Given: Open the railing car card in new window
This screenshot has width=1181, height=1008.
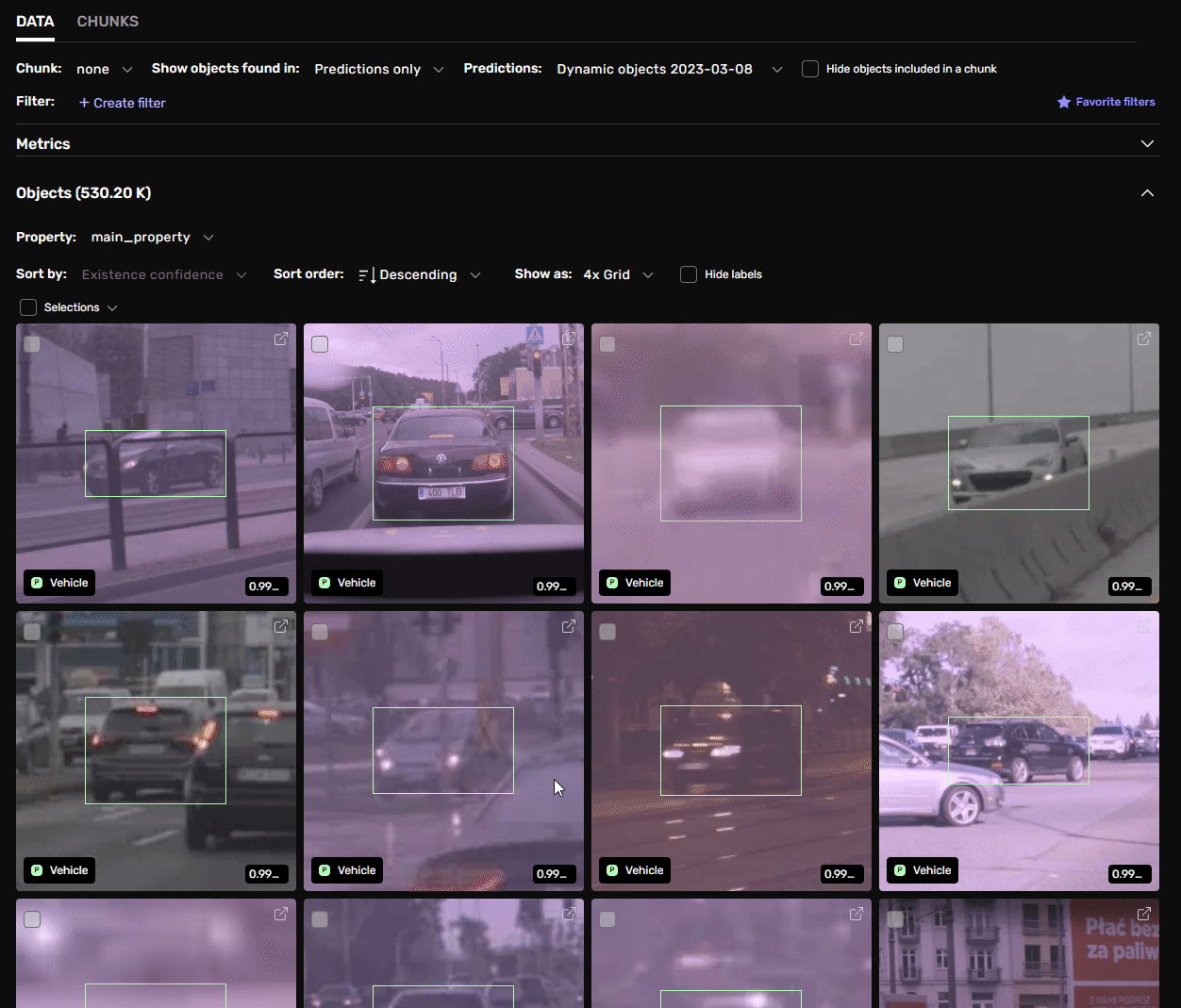Looking at the screenshot, I should pyautogui.click(x=281, y=339).
